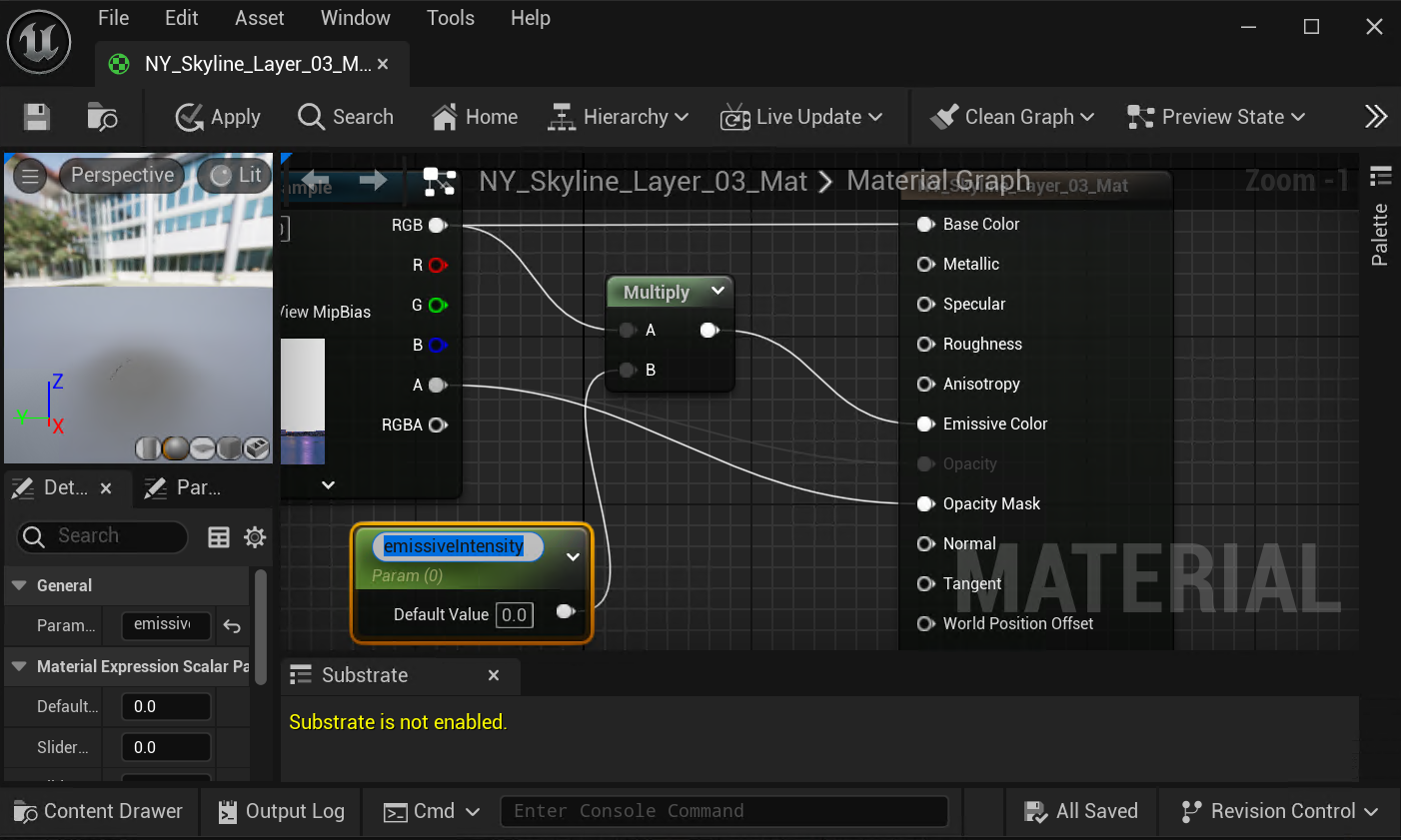The height and width of the screenshot is (840, 1401).
Task: Open the Revision Control menu
Action: pyautogui.click(x=1279, y=811)
